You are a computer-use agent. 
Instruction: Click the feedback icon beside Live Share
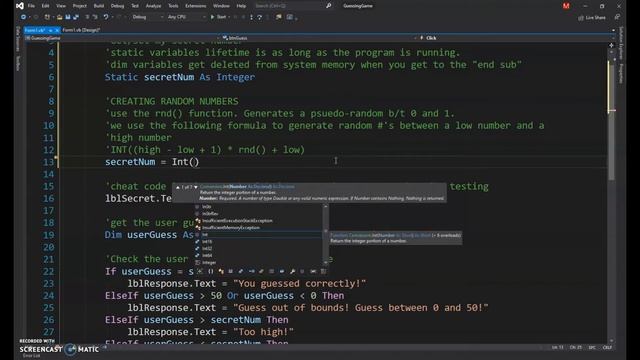617,17
